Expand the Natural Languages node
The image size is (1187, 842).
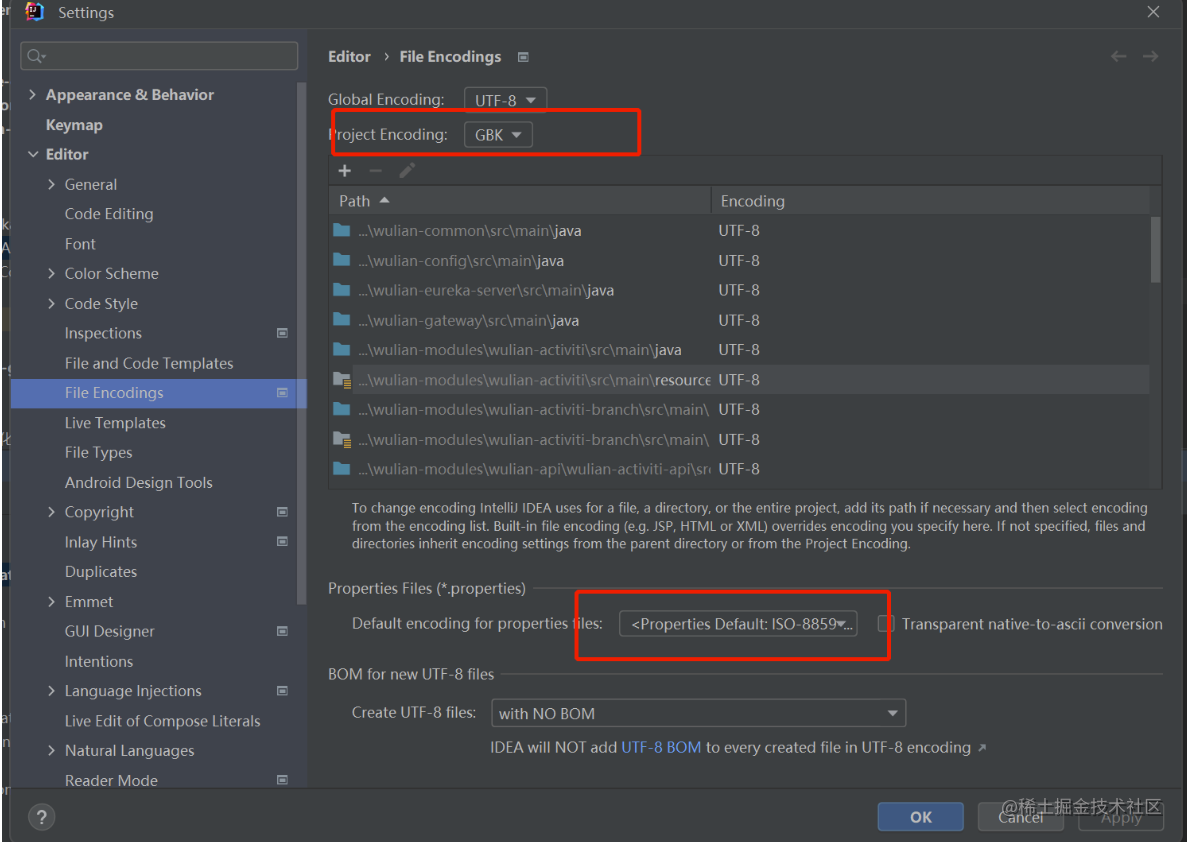point(51,750)
